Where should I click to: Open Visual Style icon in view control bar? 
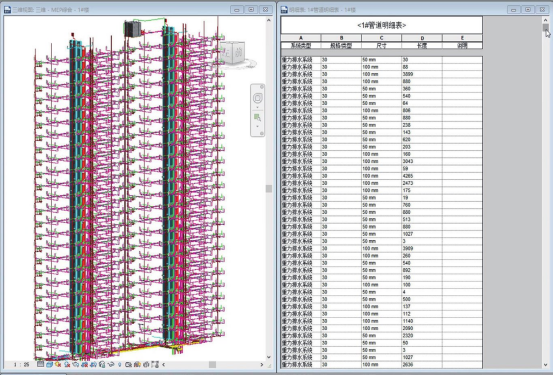pos(49,364)
